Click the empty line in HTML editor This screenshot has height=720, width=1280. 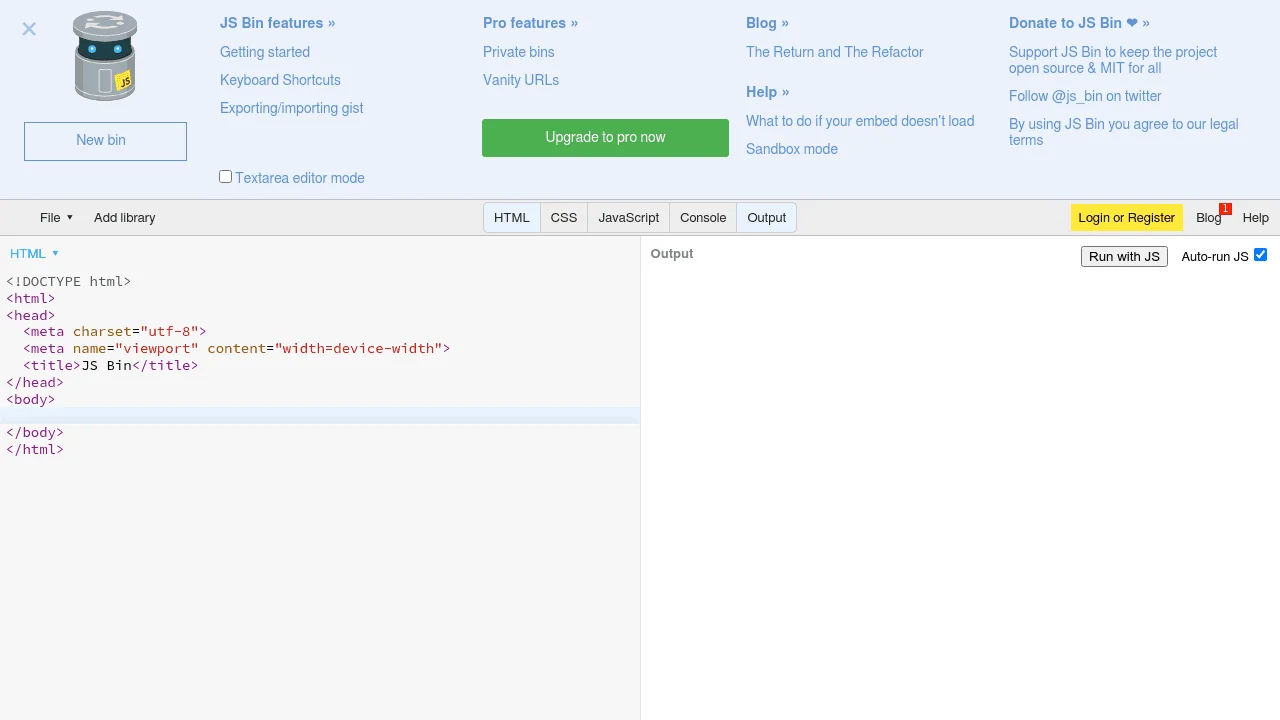point(320,416)
